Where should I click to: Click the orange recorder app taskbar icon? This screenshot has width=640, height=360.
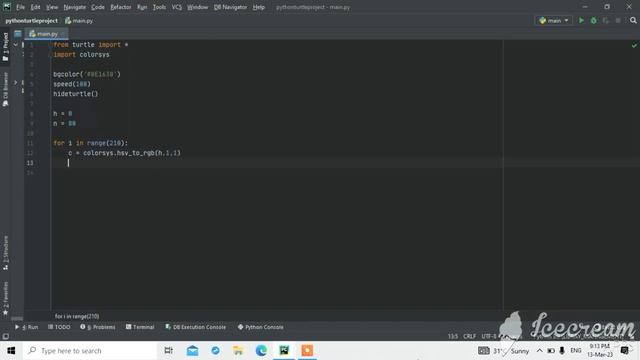(307, 351)
